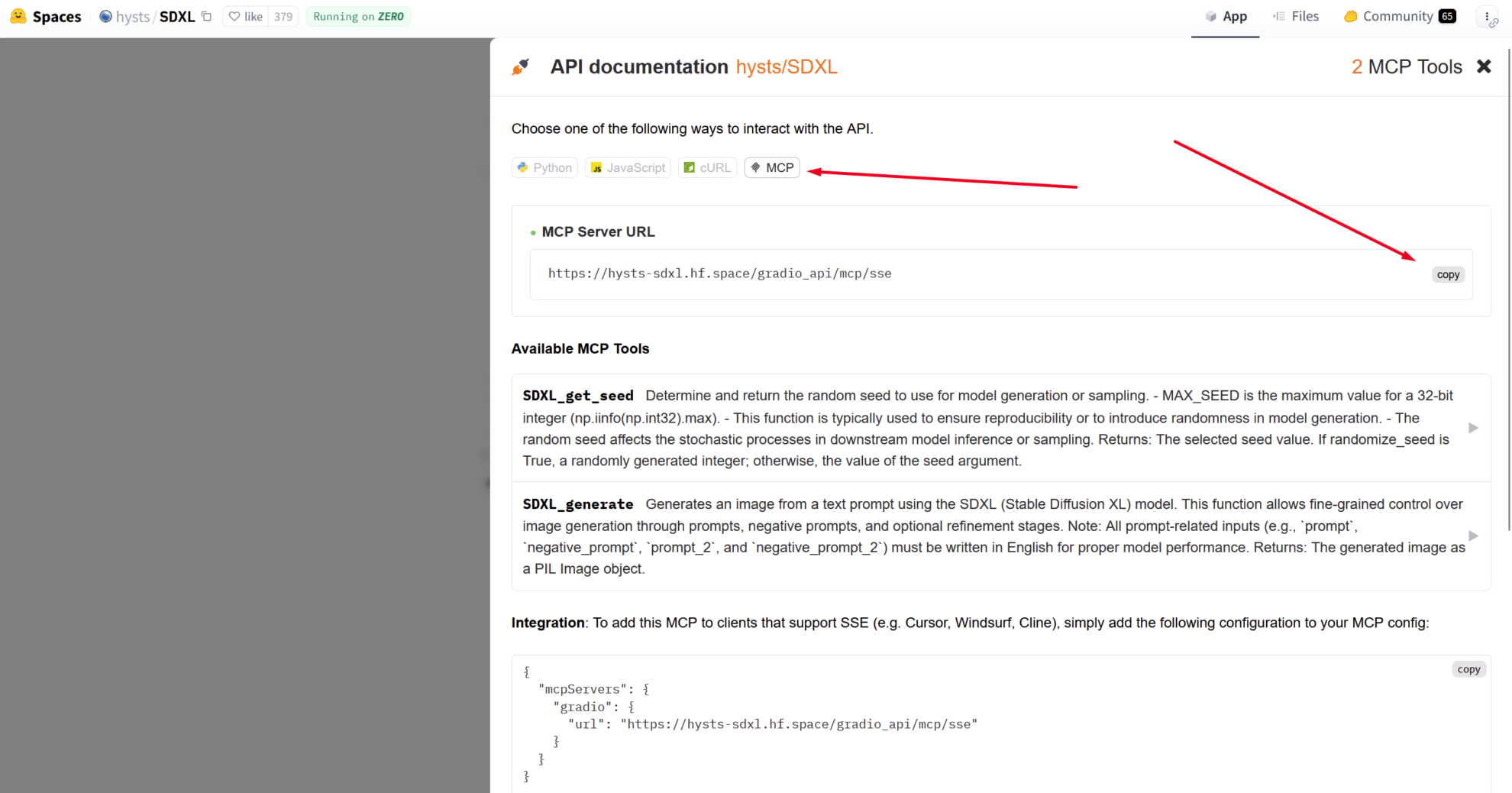Select the Python API language option
1512x793 pixels.
[544, 167]
